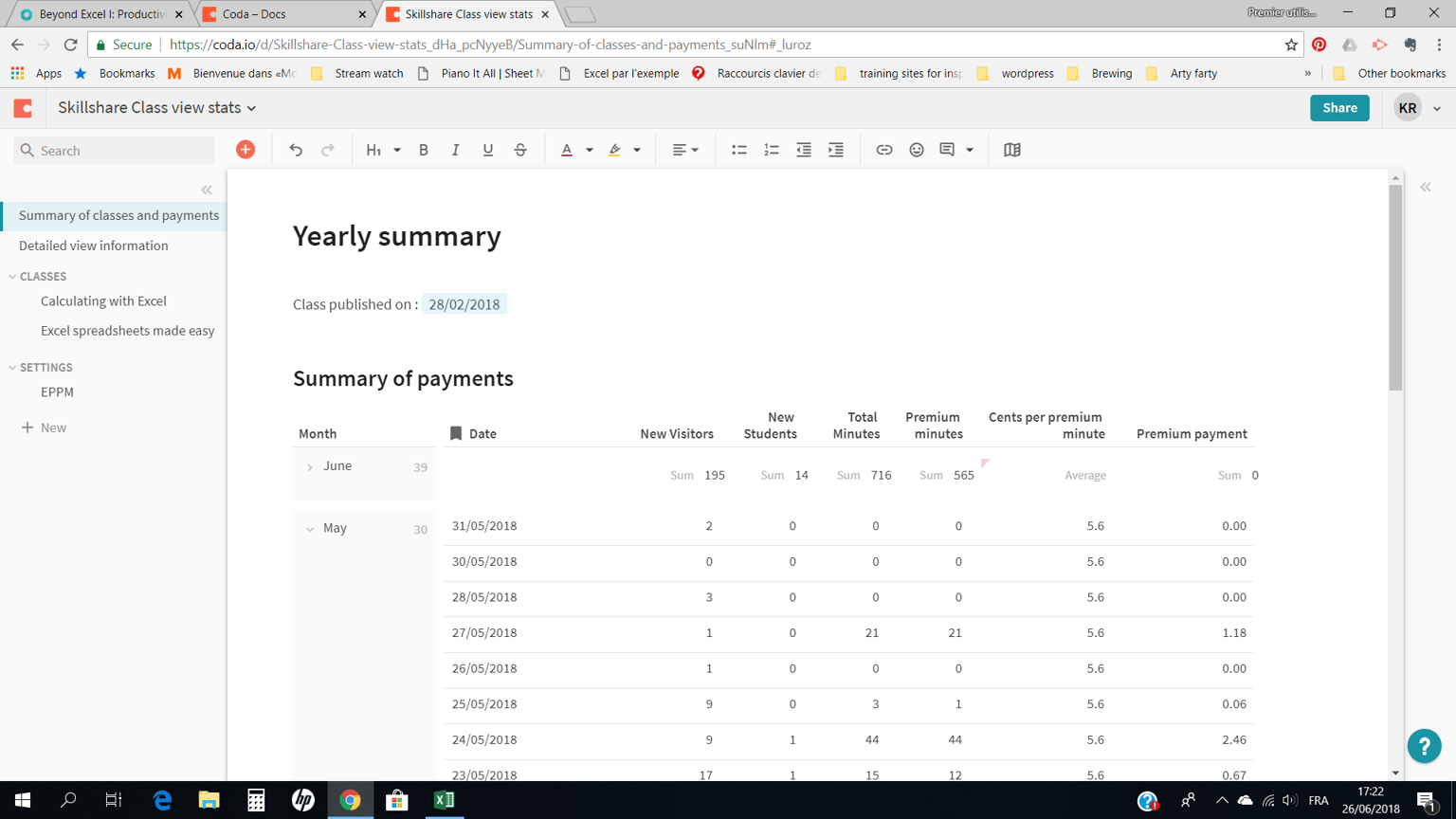Image resolution: width=1456 pixels, height=819 pixels.
Task: Undo the last action
Action: click(x=296, y=150)
